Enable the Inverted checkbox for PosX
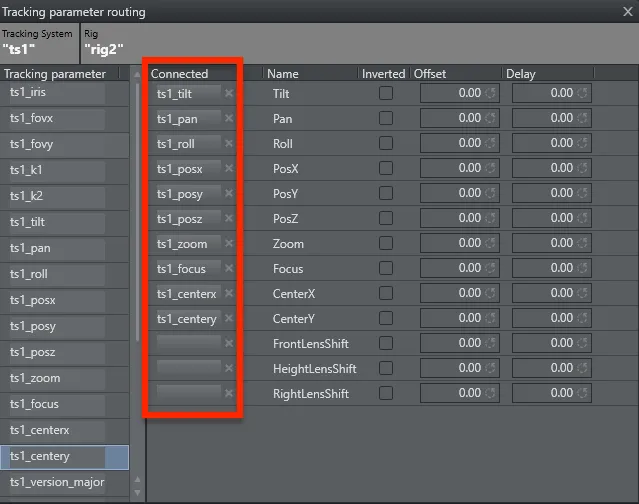The height and width of the screenshot is (504, 639). tap(386, 168)
